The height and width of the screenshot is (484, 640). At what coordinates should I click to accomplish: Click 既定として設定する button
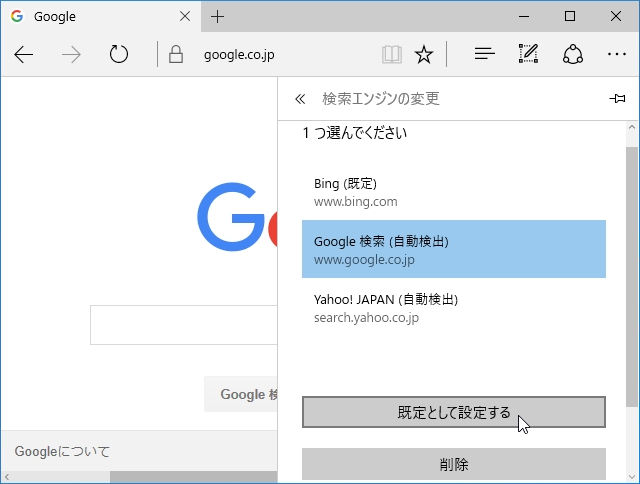pyautogui.click(x=454, y=412)
